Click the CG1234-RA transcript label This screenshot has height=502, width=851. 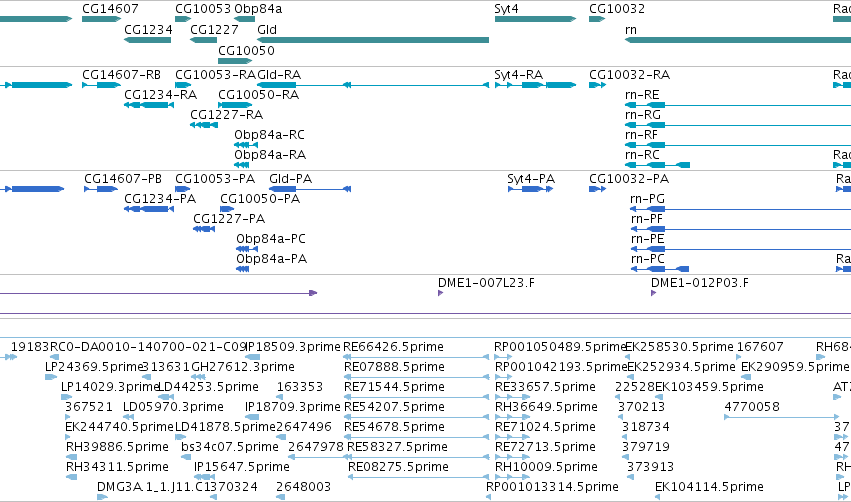tap(161, 95)
